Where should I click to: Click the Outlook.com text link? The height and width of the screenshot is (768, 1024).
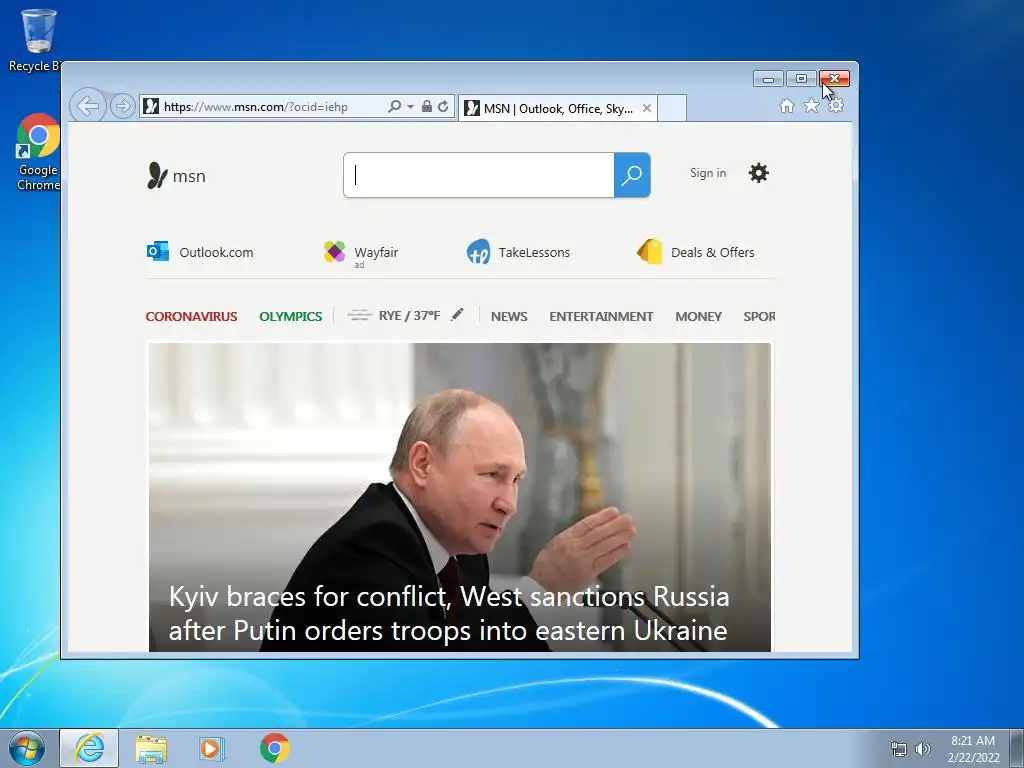click(216, 253)
